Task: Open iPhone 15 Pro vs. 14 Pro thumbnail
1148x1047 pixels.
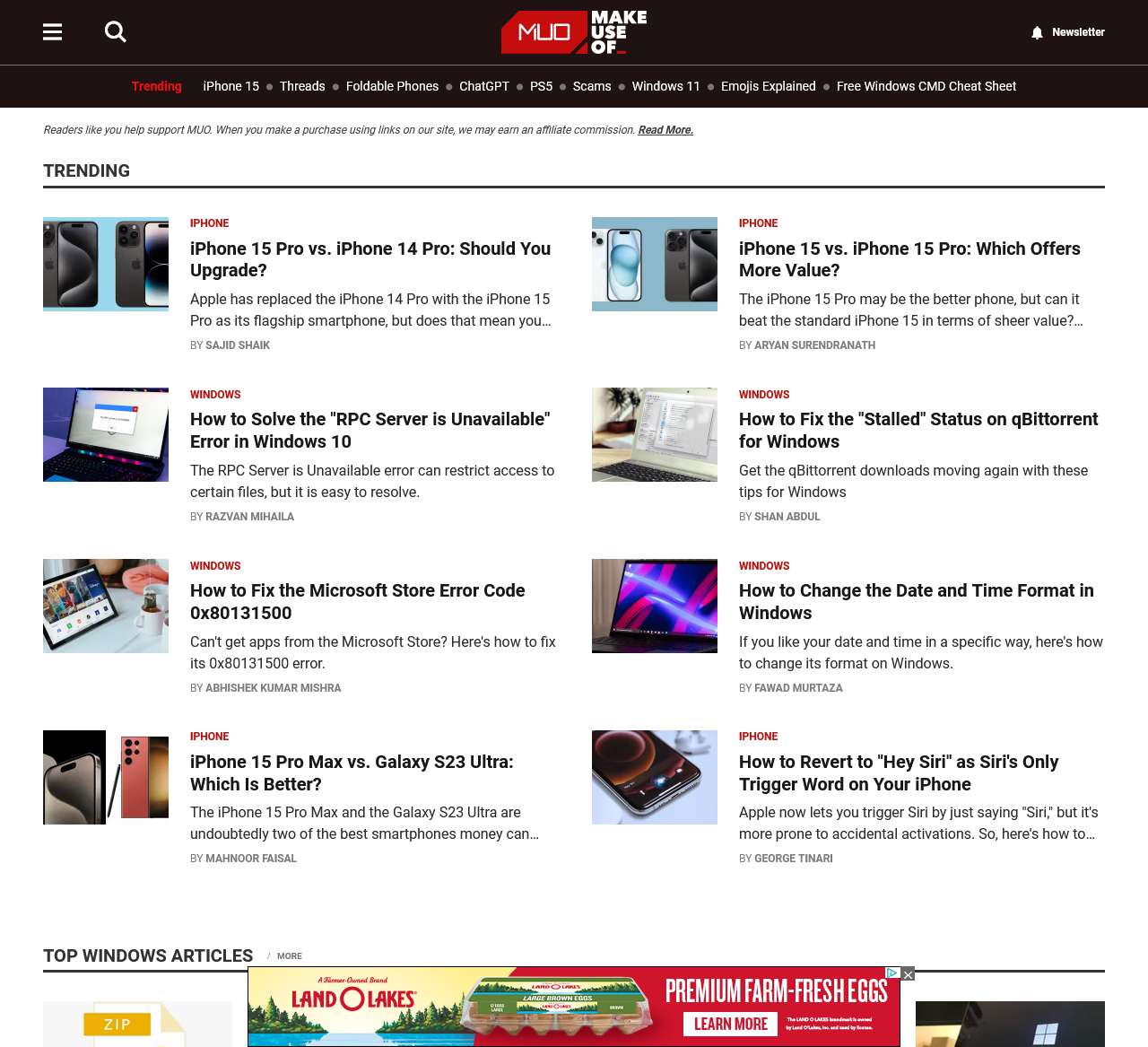Action: click(106, 264)
